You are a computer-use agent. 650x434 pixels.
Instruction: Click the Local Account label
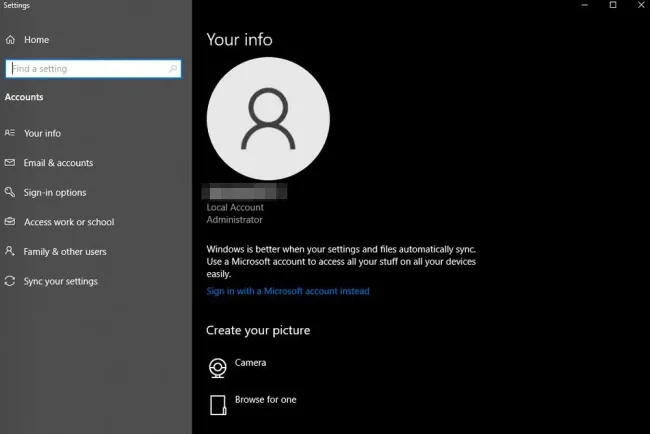coord(235,207)
